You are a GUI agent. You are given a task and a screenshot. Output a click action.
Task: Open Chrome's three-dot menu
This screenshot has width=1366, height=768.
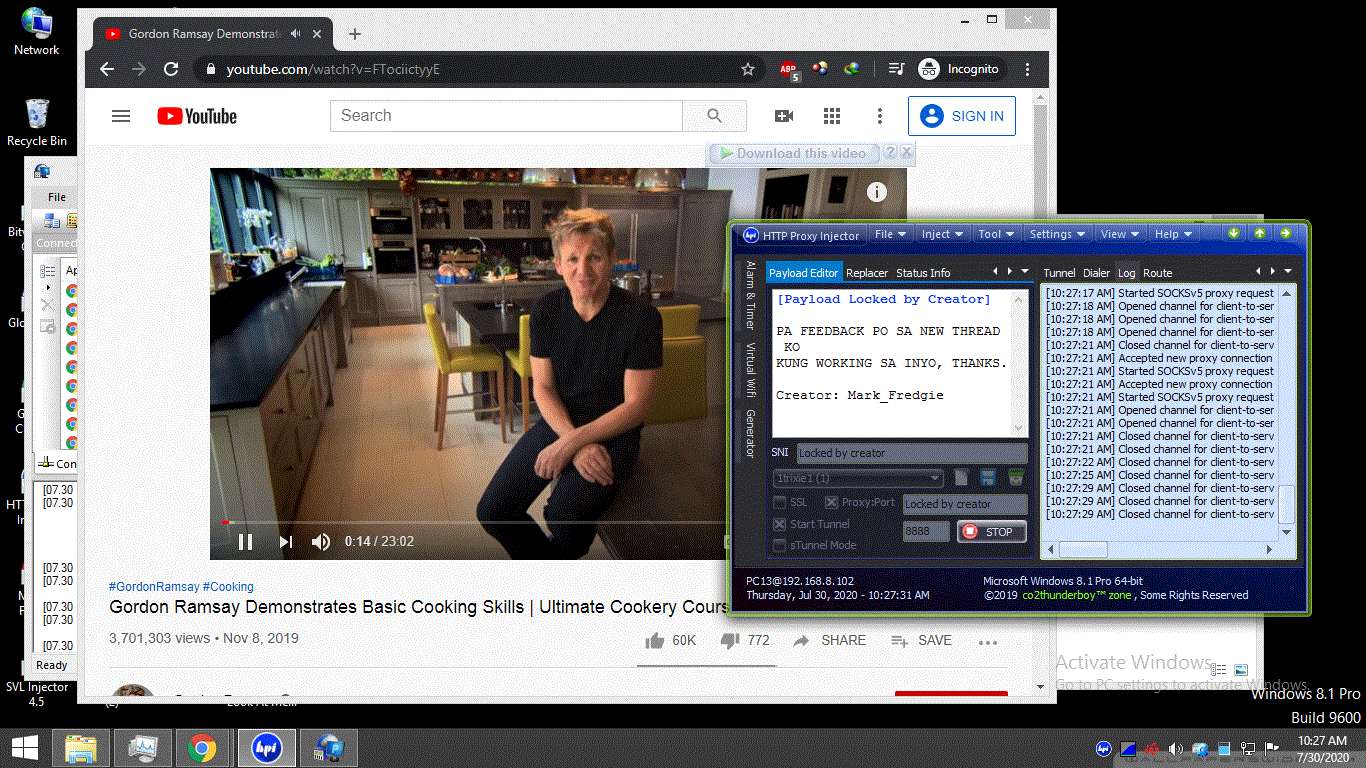click(x=1027, y=69)
